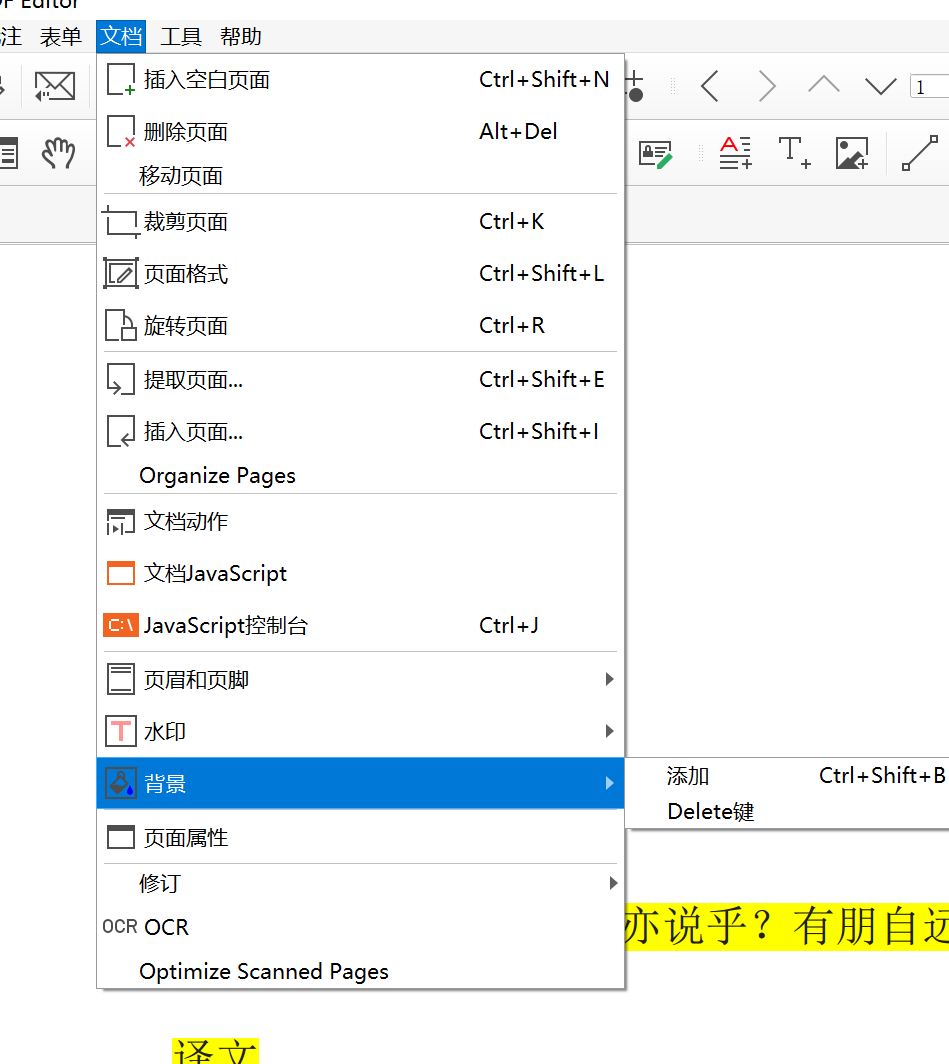Click the crop page icon
949x1064 pixels.
pos(121,222)
